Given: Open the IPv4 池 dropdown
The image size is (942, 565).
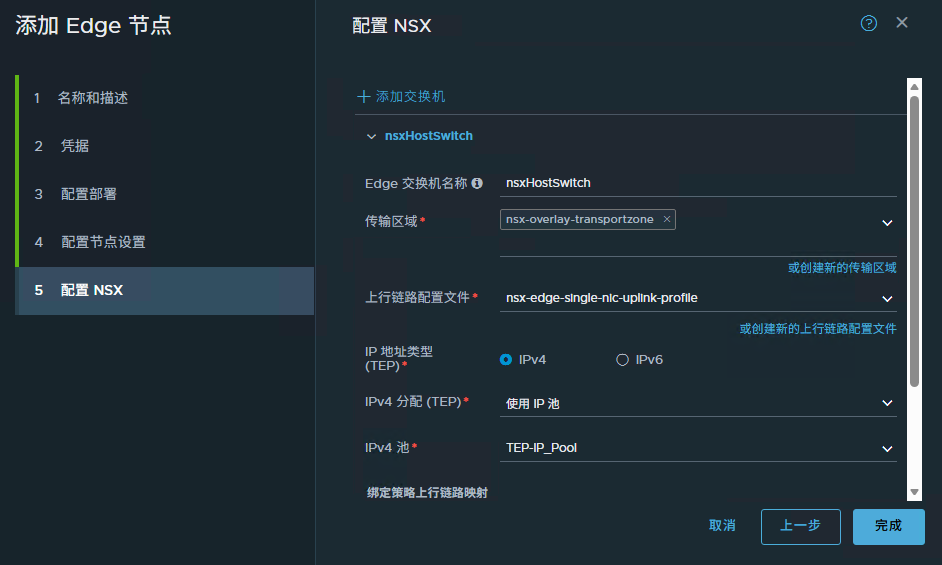Looking at the screenshot, I should pyautogui.click(x=886, y=448).
